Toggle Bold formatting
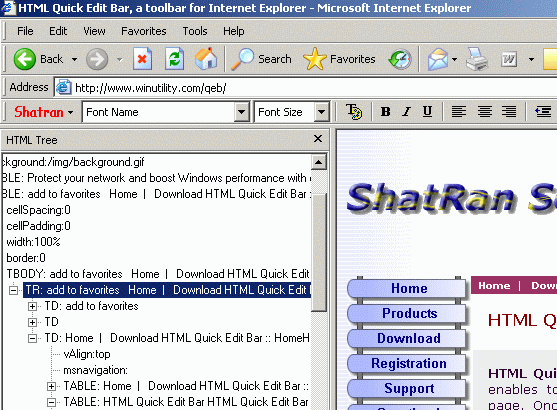557x410 pixels. (385, 112)
